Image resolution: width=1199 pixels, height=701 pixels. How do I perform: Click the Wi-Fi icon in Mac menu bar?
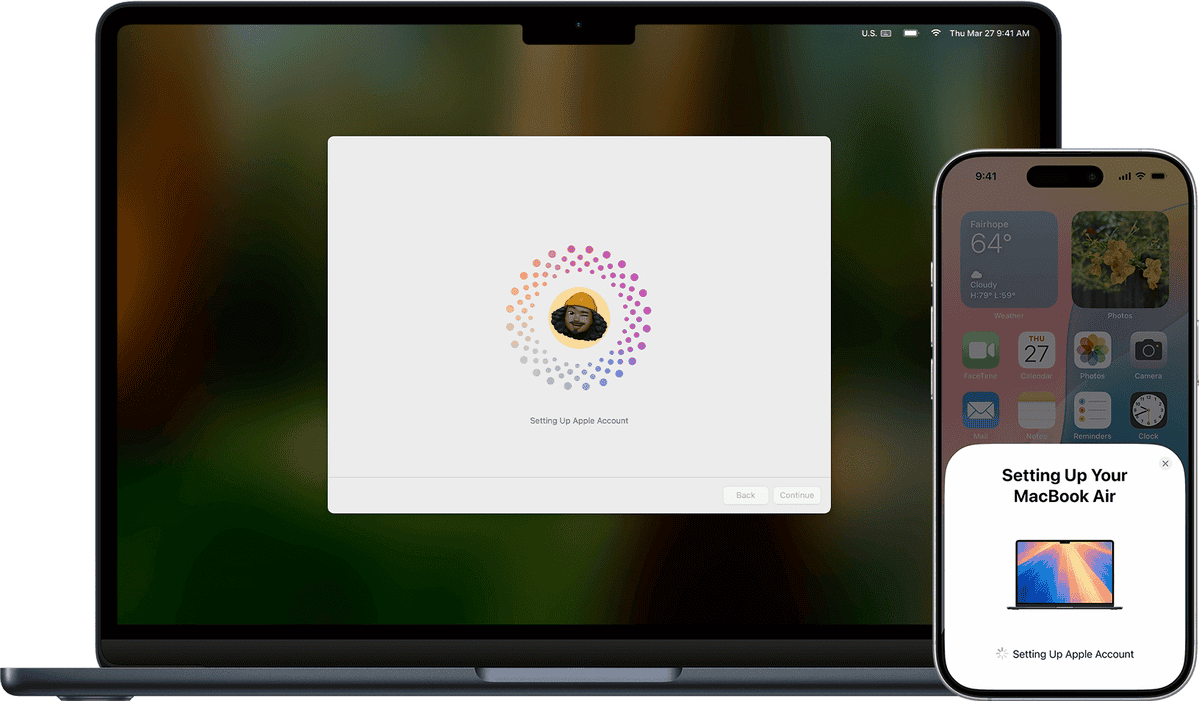tap(936, 33)
